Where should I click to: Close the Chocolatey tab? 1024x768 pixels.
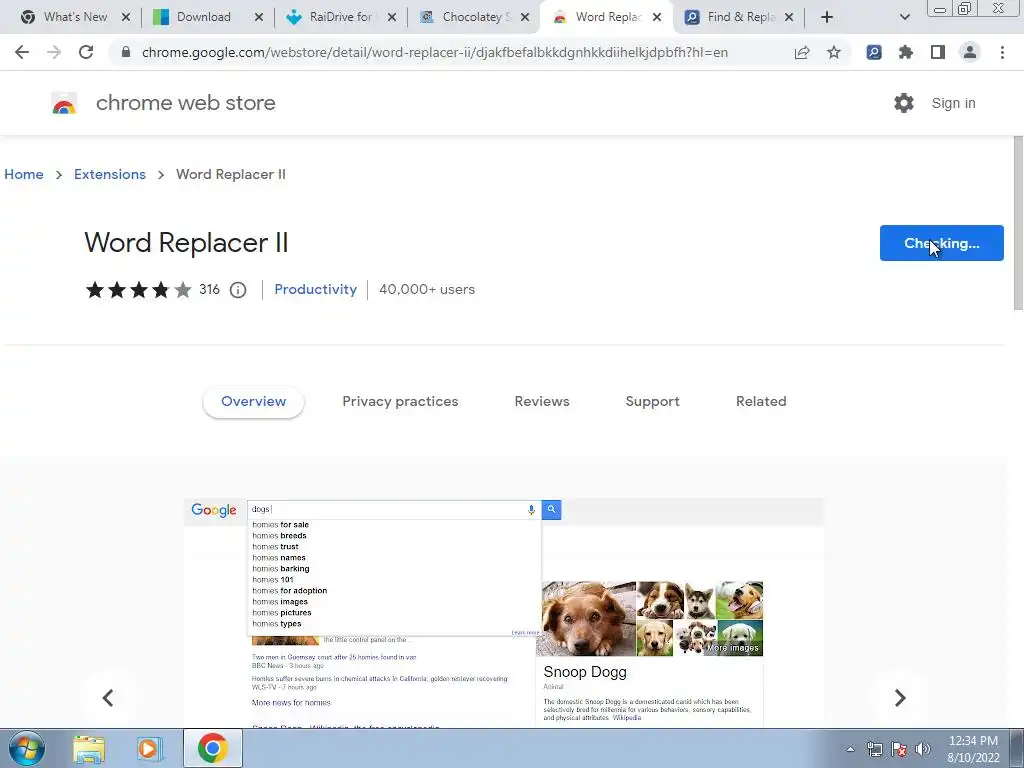(x=524, y=17)
